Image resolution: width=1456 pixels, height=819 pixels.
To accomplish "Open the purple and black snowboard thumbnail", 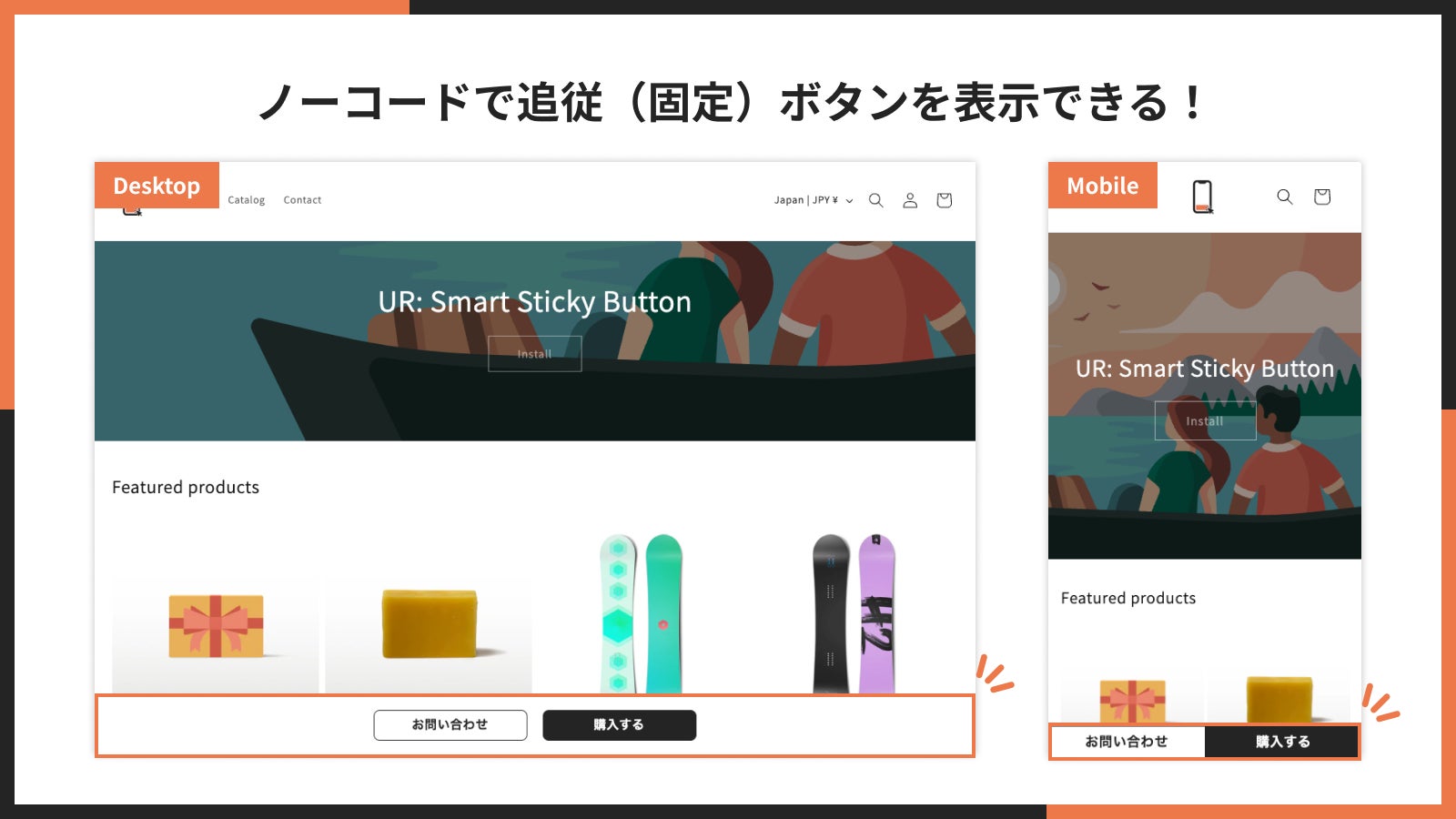I will click(854, 614).
